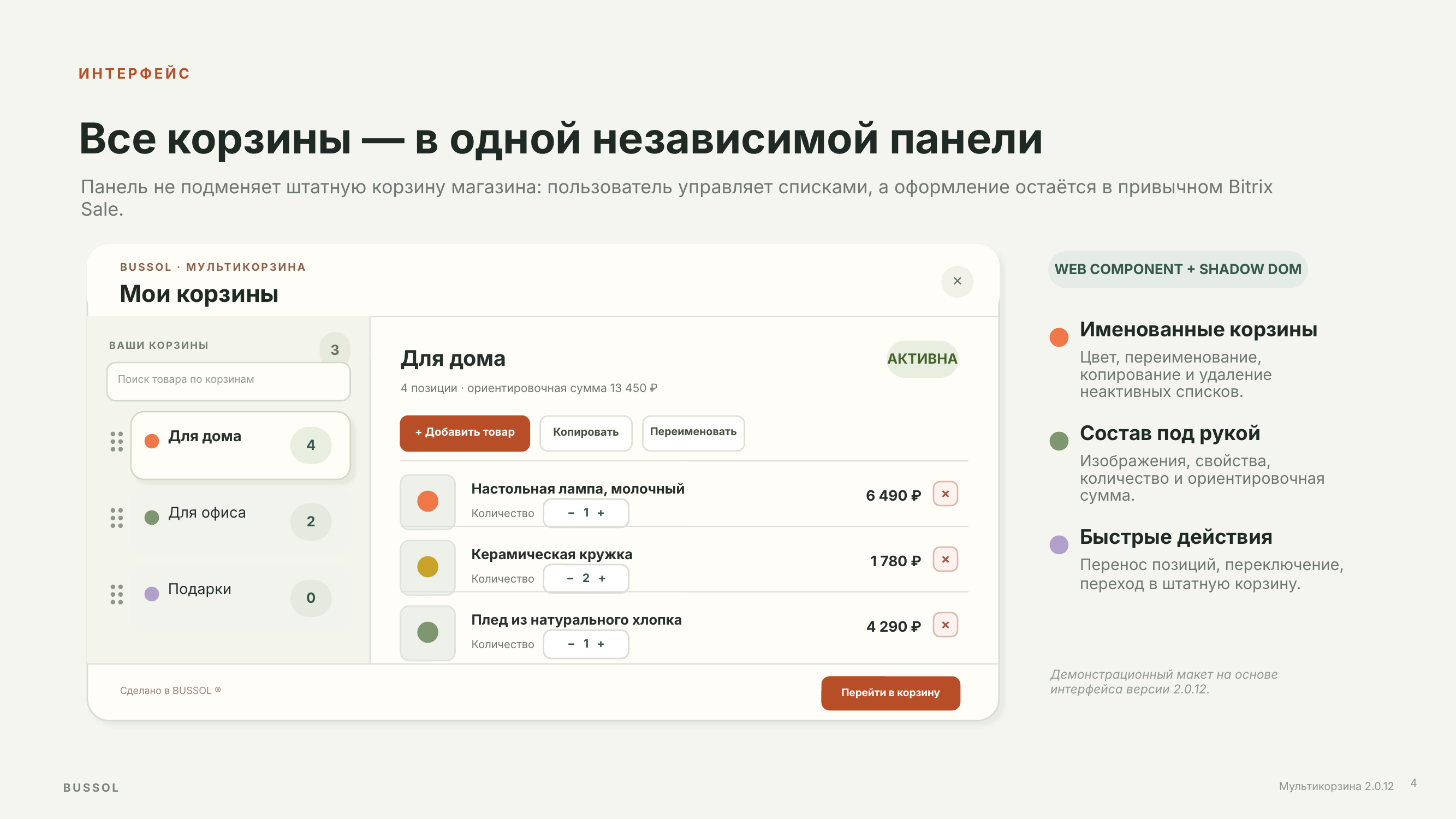Select the Для дома cart
1456x819 pixels.
click(240, 446)
